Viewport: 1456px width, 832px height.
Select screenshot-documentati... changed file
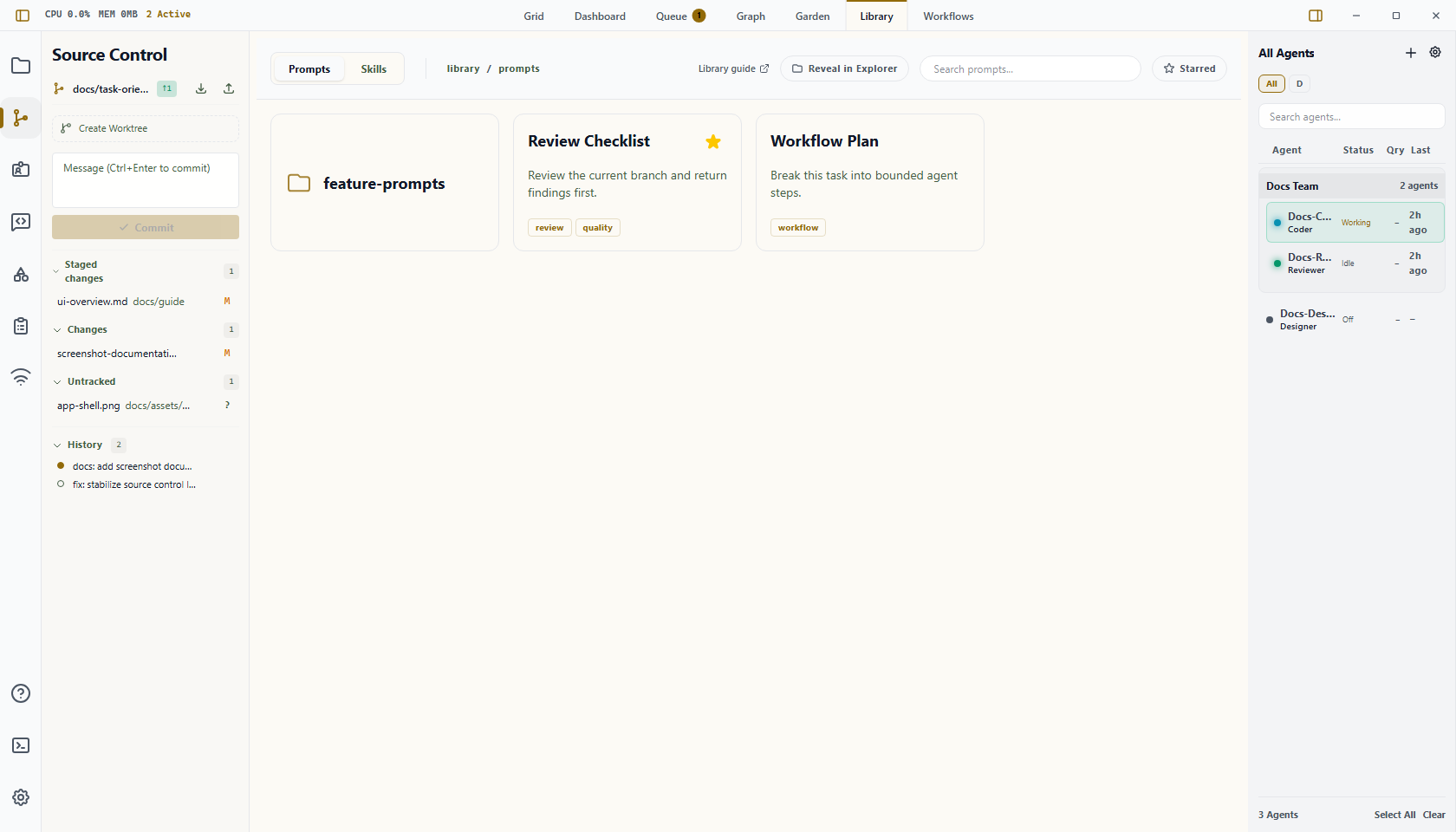pos(144,354)
